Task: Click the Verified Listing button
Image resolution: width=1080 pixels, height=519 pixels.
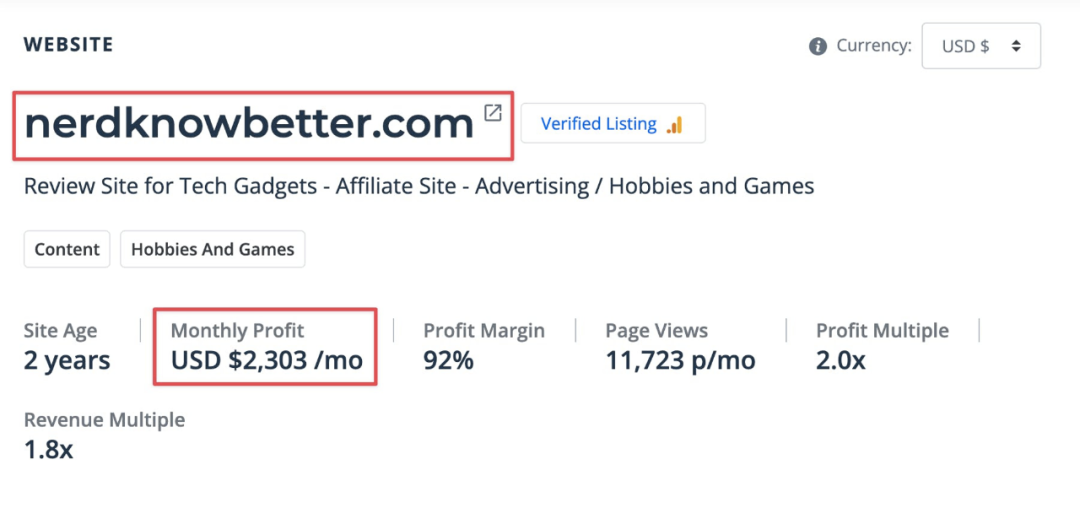Action: 612,124
